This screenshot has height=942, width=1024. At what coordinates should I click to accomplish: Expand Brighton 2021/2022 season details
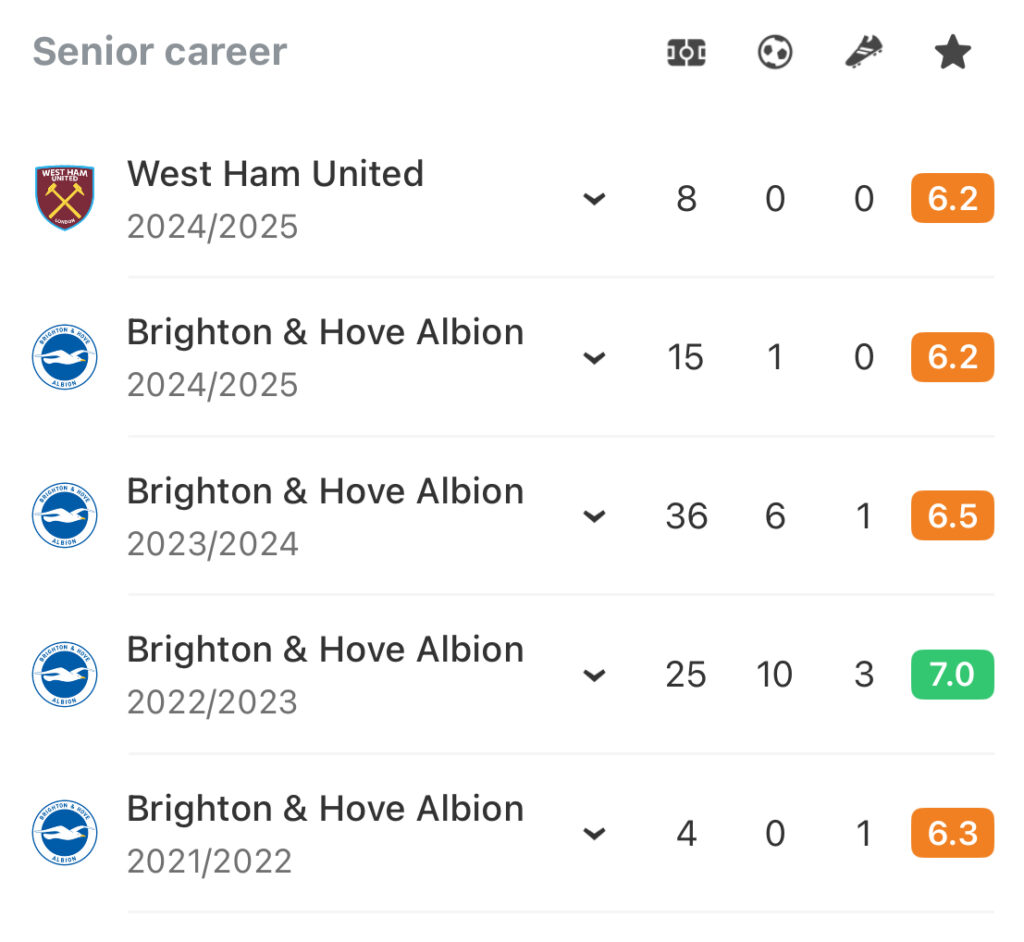(594, 834)
